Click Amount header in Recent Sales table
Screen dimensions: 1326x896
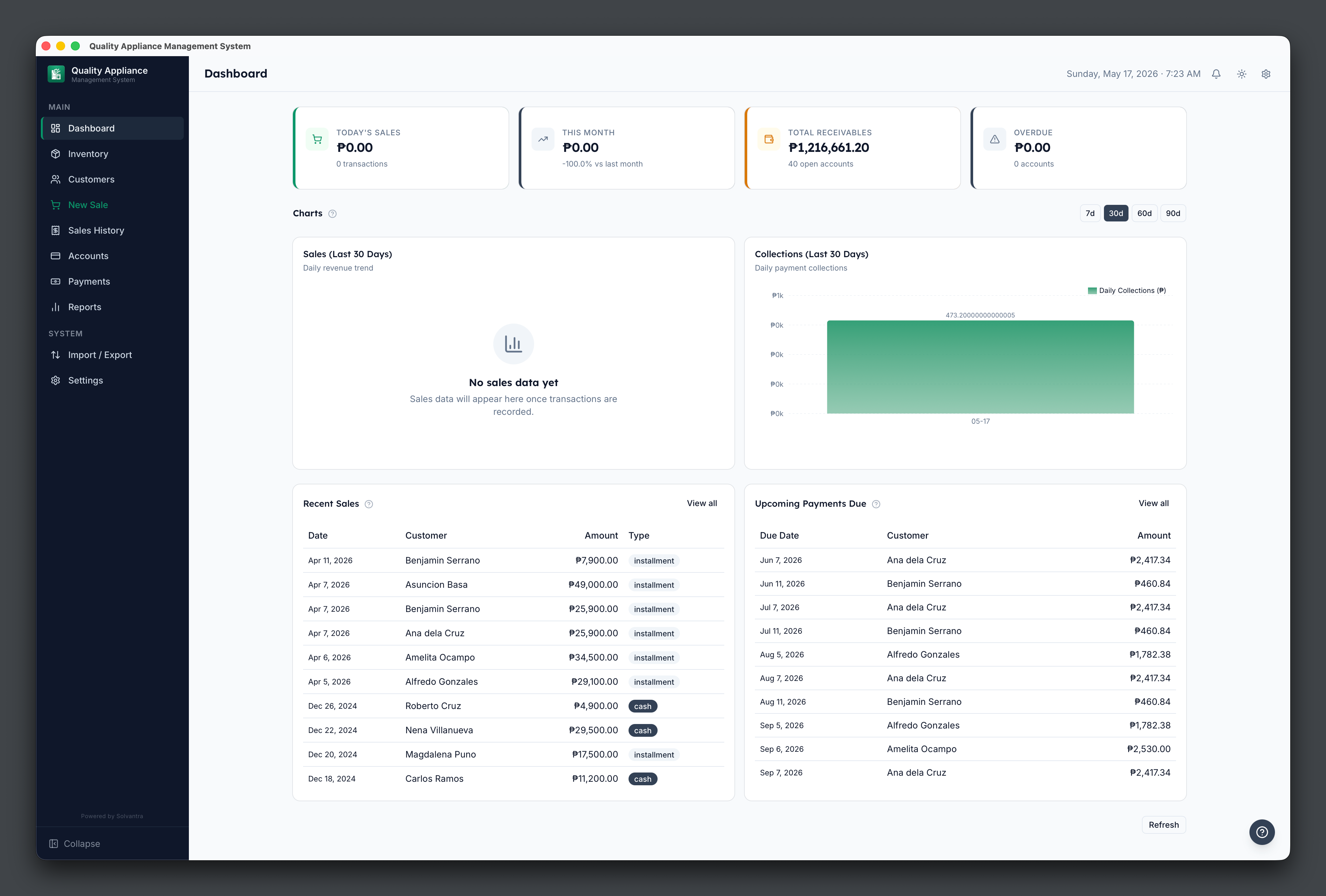pyautogui.click(x=601, y=535)
